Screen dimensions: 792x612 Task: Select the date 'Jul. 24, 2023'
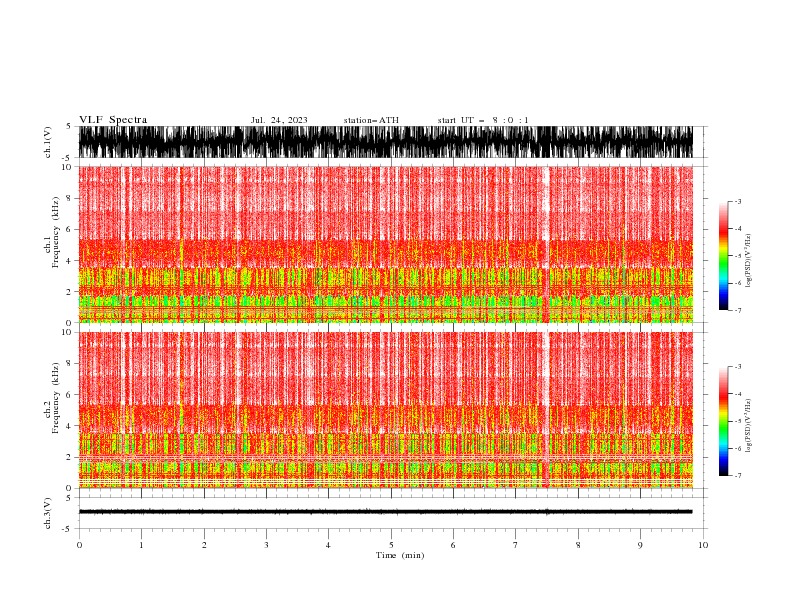[279, 120]
